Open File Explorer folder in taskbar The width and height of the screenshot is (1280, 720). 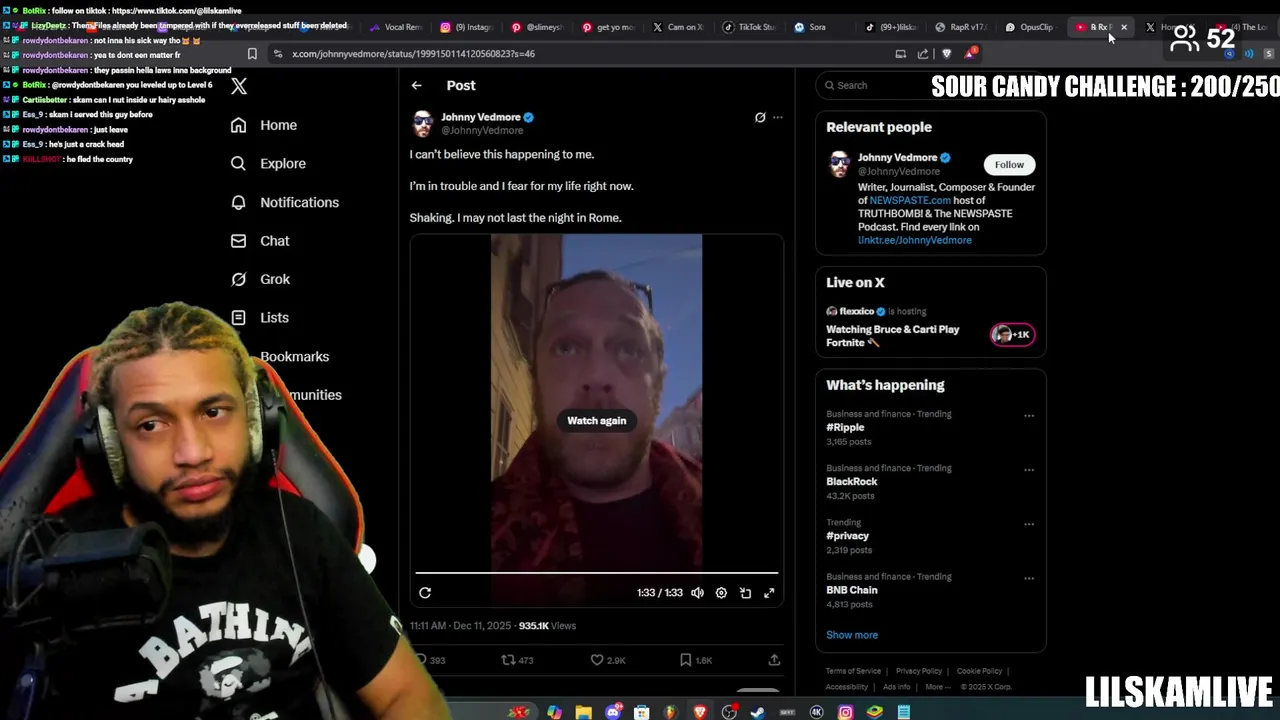coord(583,712)
